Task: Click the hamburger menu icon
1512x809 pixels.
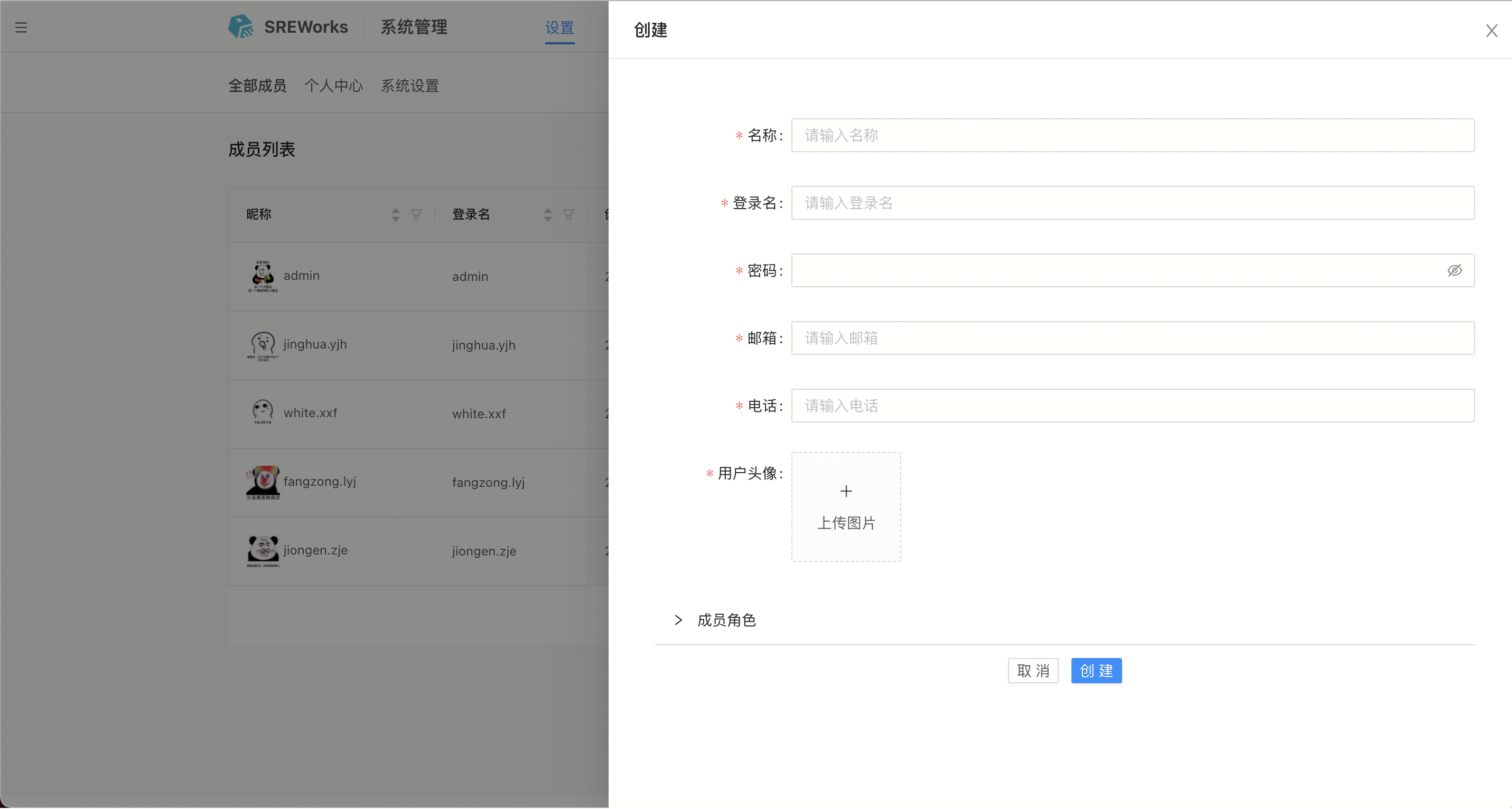Action: tap(21, 27)
